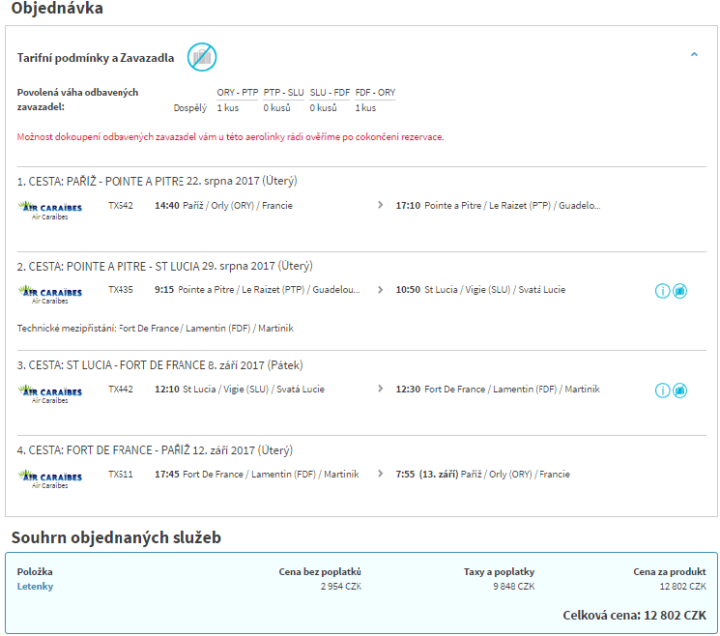The image size is (720, 636).
Task: Click info icon for St Lucia Vigie arrival flight
Action: point(662,291)
